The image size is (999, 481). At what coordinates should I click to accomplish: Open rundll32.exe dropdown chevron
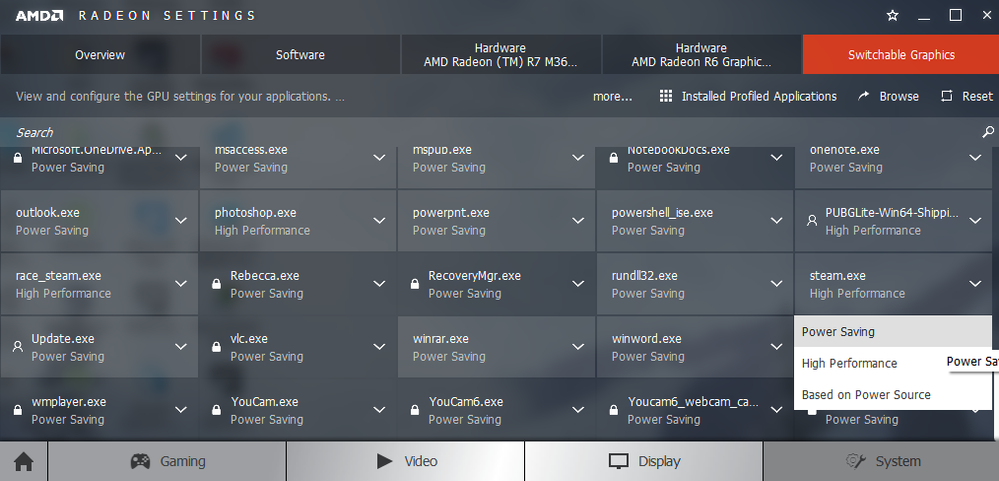click(777, 284)
